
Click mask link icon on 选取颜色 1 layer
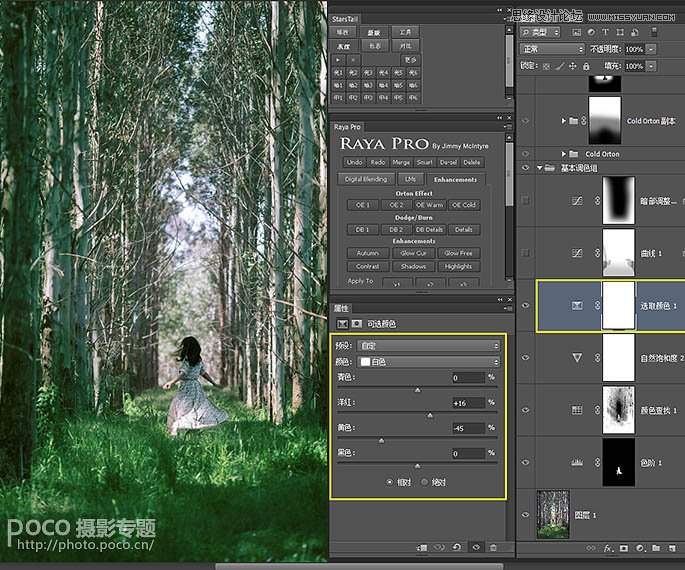tap(597, 305)
